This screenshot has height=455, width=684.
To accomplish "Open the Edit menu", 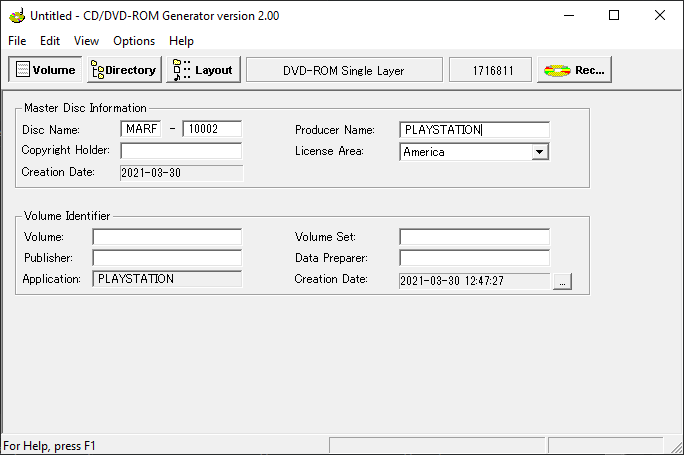I will tap(50, 41).
